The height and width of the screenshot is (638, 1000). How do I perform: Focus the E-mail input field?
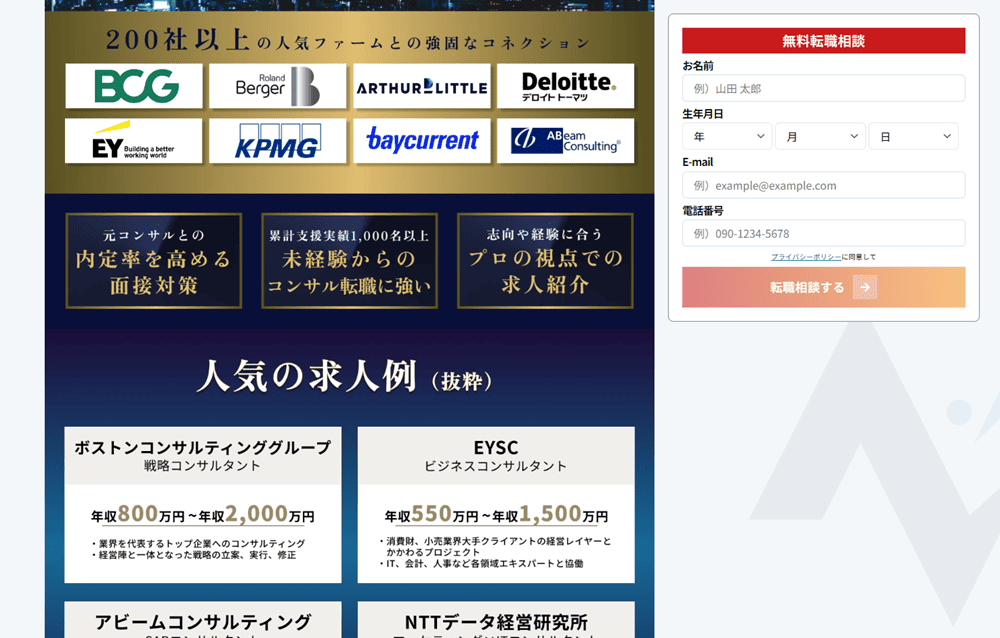tap(823, 185)
